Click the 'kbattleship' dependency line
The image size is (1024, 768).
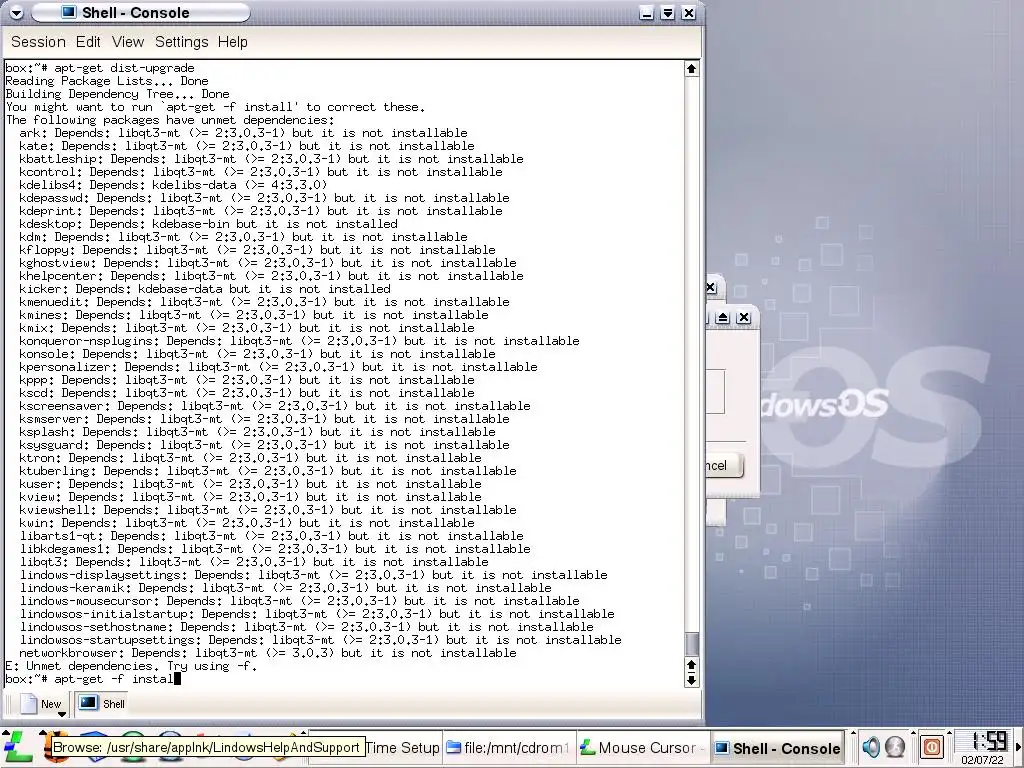coord(271,159)
